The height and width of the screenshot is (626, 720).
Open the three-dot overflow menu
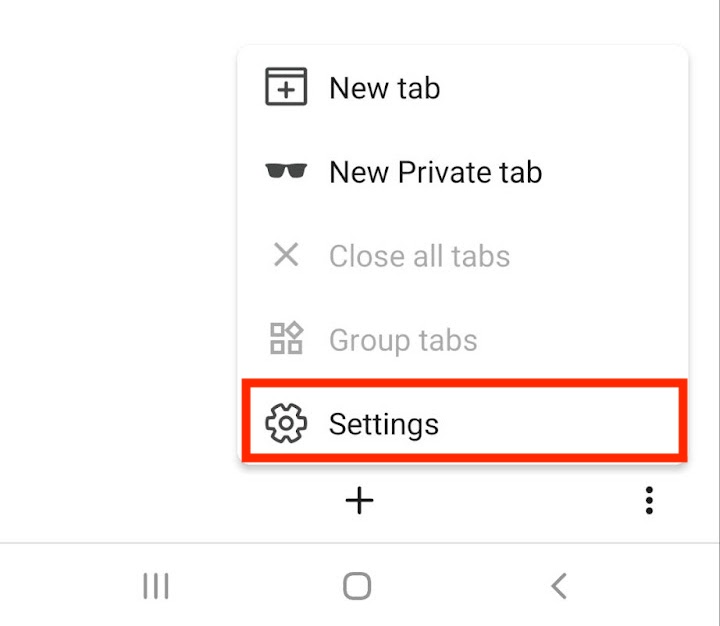[649, 500]
